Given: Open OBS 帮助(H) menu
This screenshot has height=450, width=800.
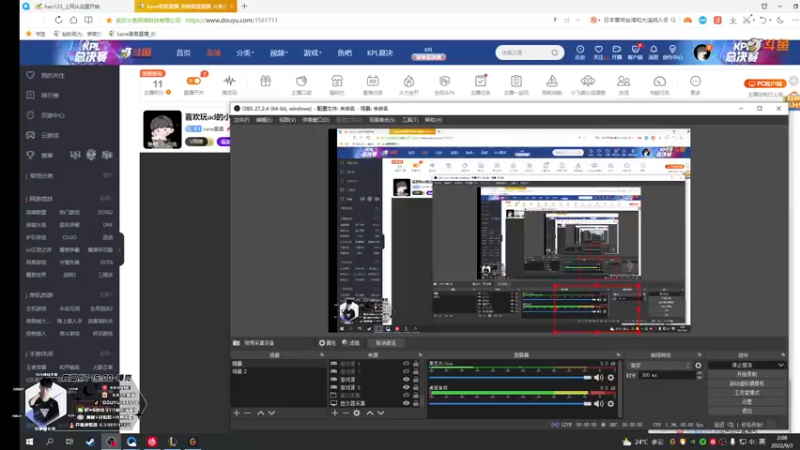Looking at the screenshot, I should [433, 120].
